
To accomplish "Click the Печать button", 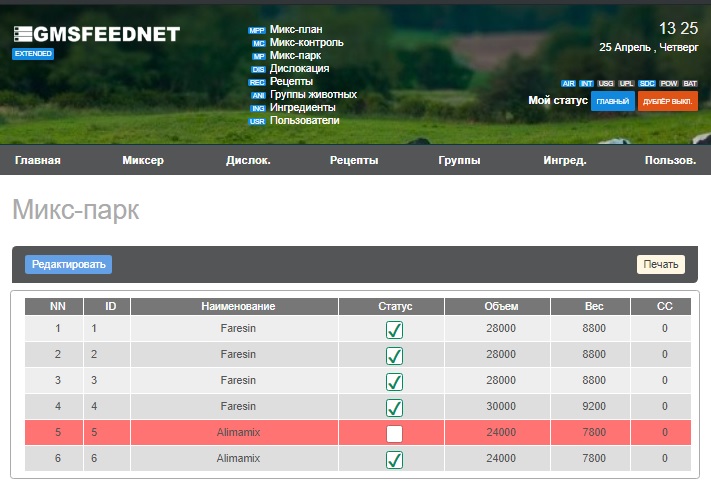I will pyautogui.click(x=661, y=264).
